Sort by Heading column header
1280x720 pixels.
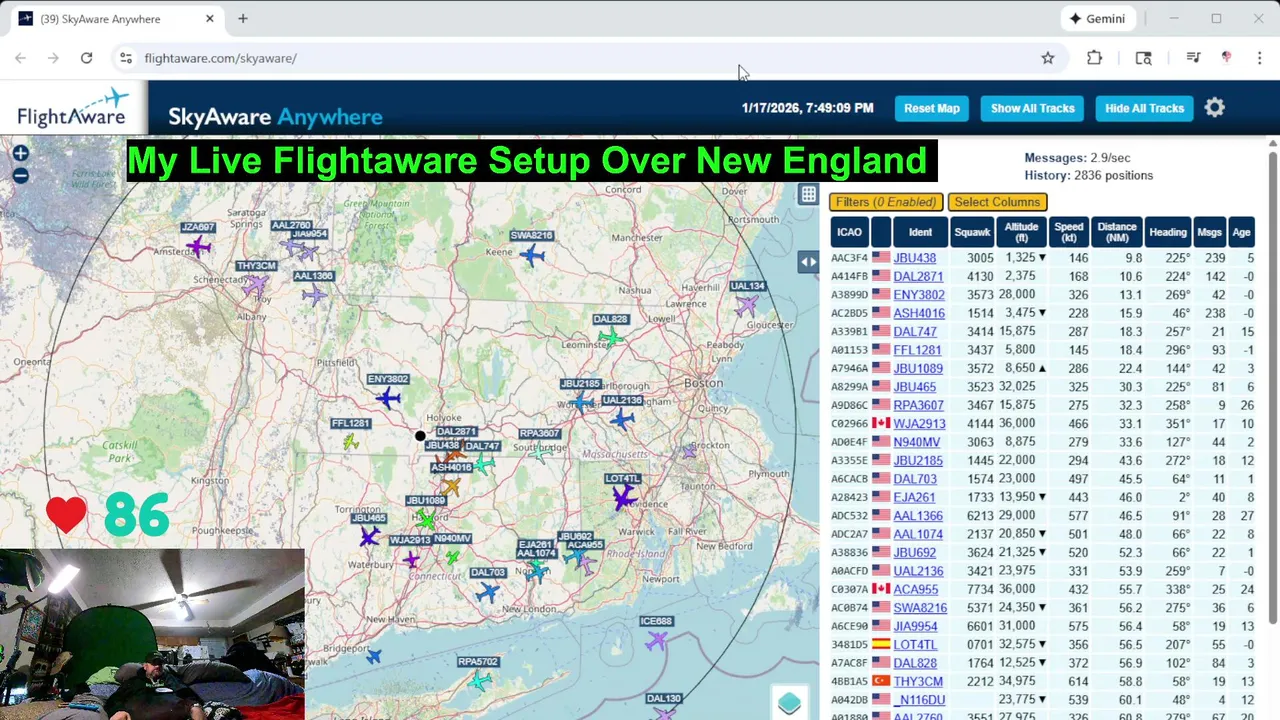(x=1167, y=232)
